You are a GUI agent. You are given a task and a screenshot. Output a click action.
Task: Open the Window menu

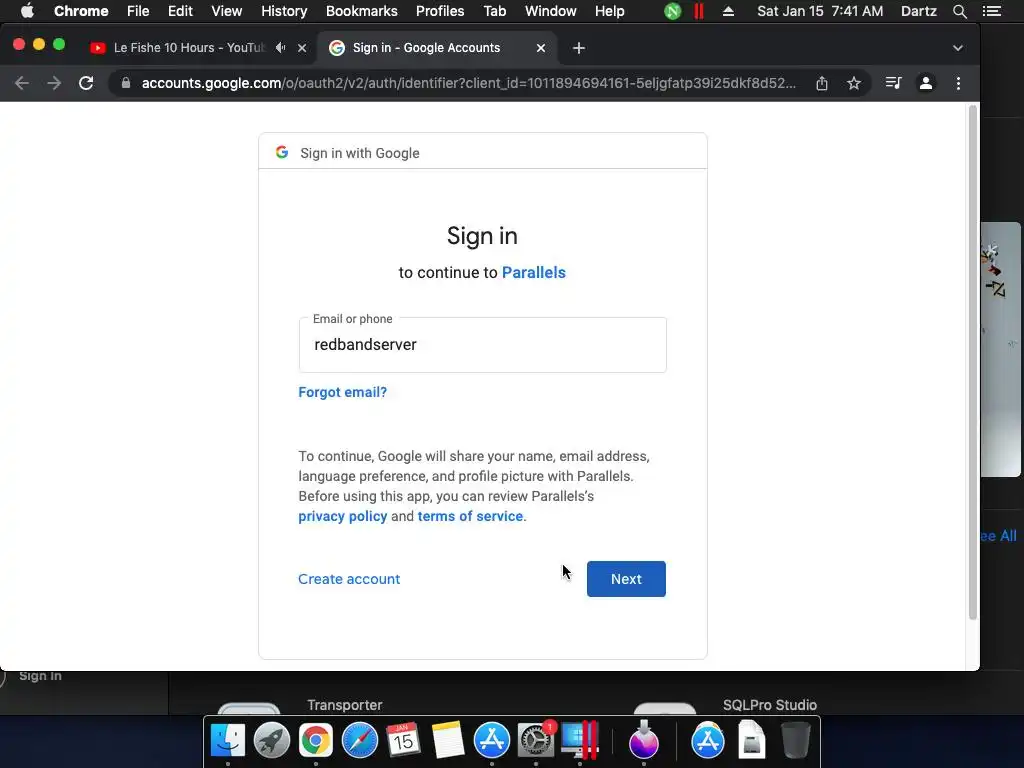551,11
